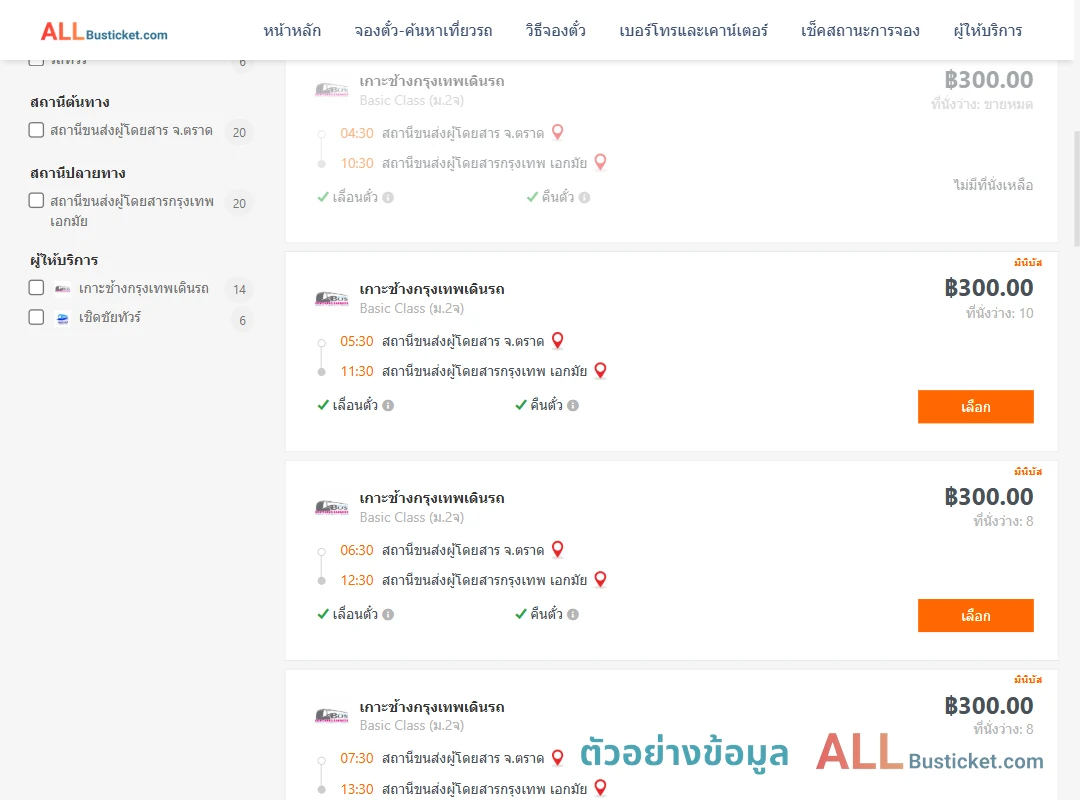Show เลื่อนตั๋ว info icon for 06:30 trip
The image size is (1080, 800).
388,614
